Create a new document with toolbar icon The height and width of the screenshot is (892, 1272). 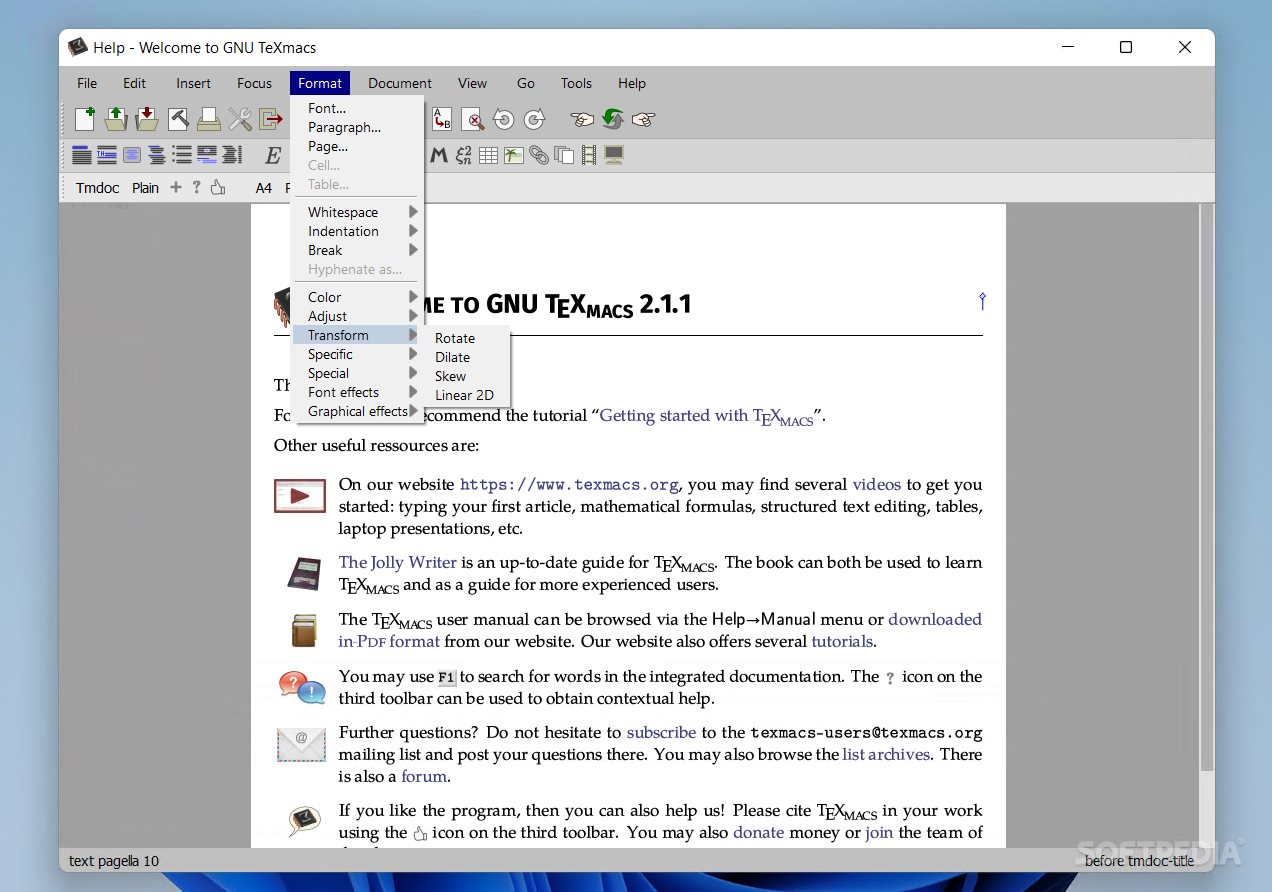click(85, 119)
